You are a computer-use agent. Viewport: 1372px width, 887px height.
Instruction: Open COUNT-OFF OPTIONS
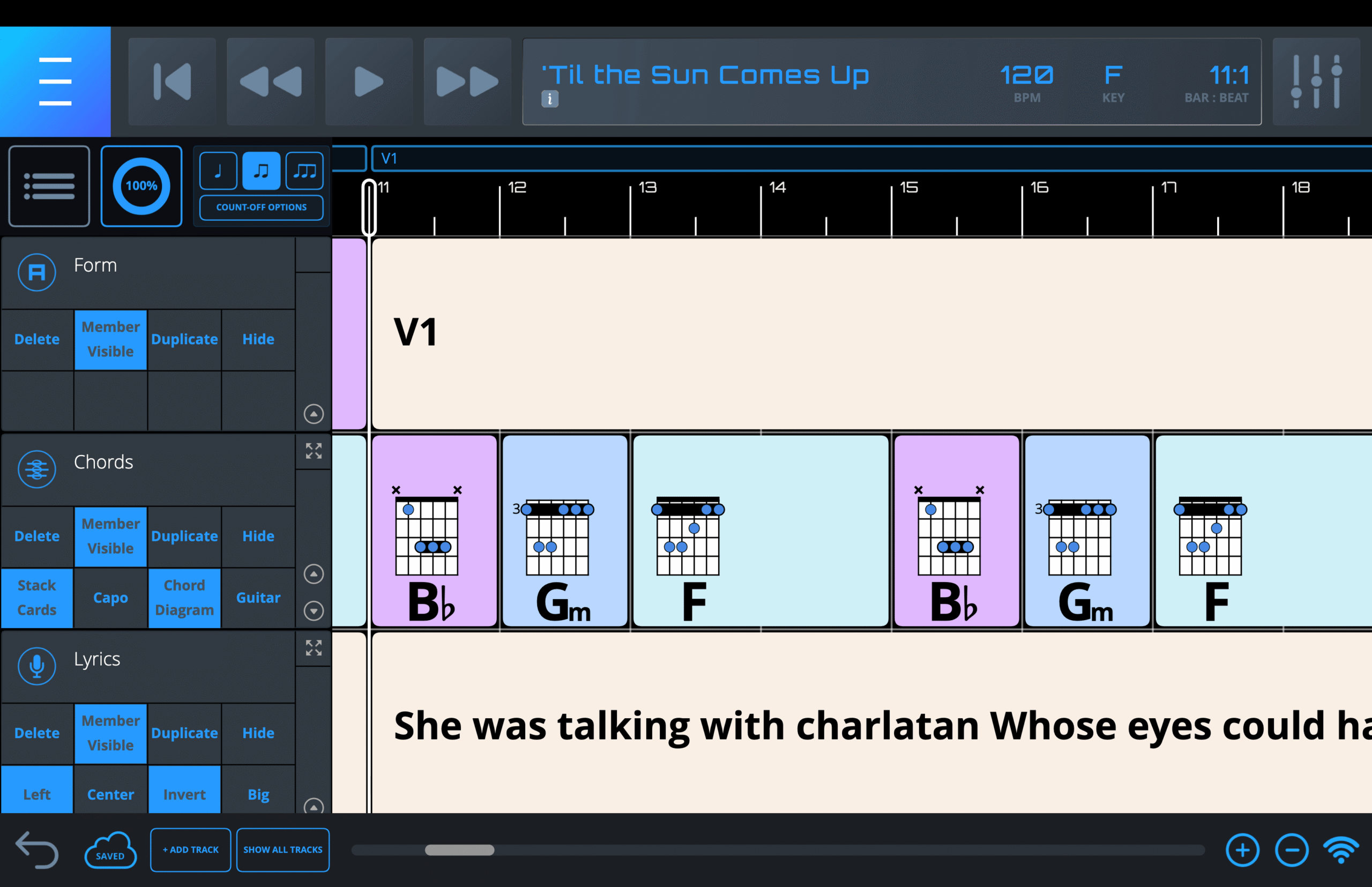262,207
